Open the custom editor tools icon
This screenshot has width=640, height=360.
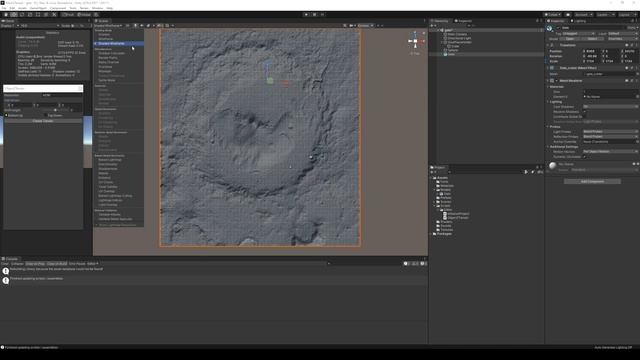click(54, 15)
